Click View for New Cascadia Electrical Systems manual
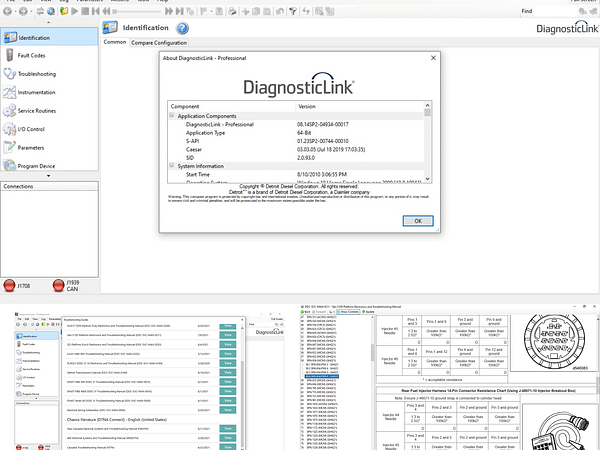600x450 pixels. point(228,429)
